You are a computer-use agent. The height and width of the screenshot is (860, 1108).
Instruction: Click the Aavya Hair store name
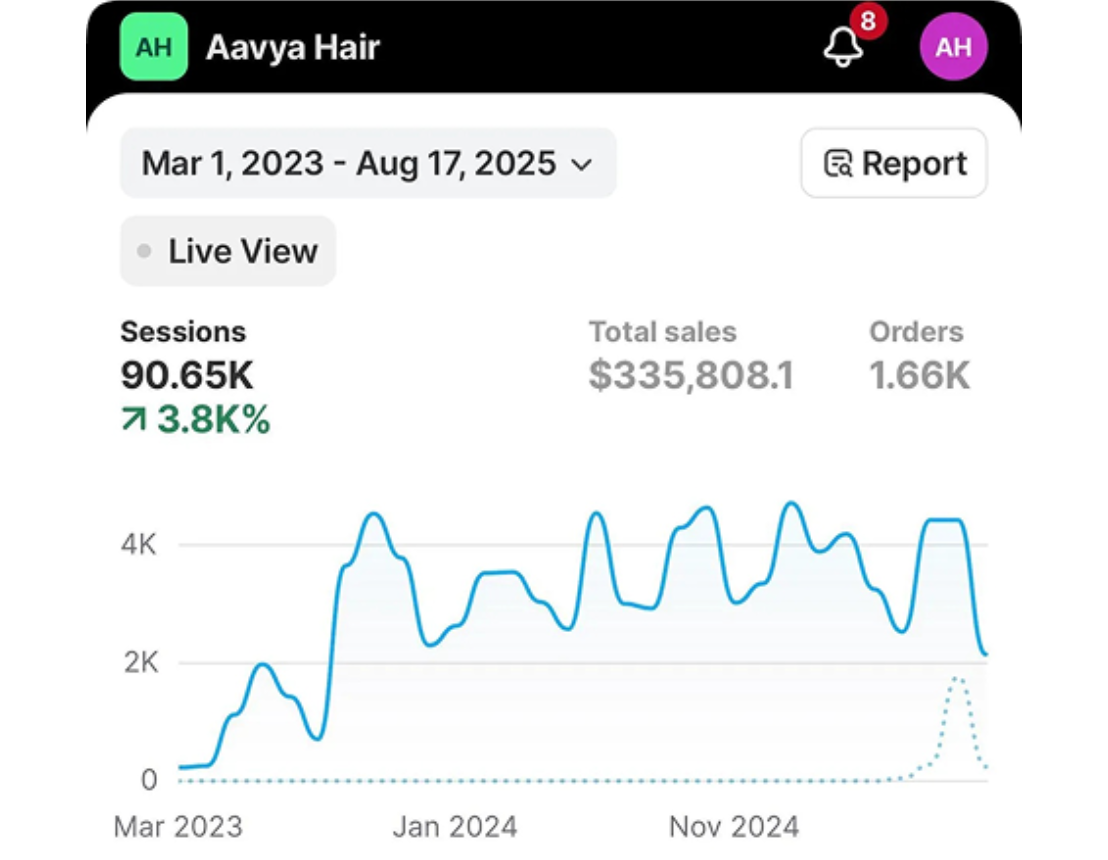pos(292,47)
